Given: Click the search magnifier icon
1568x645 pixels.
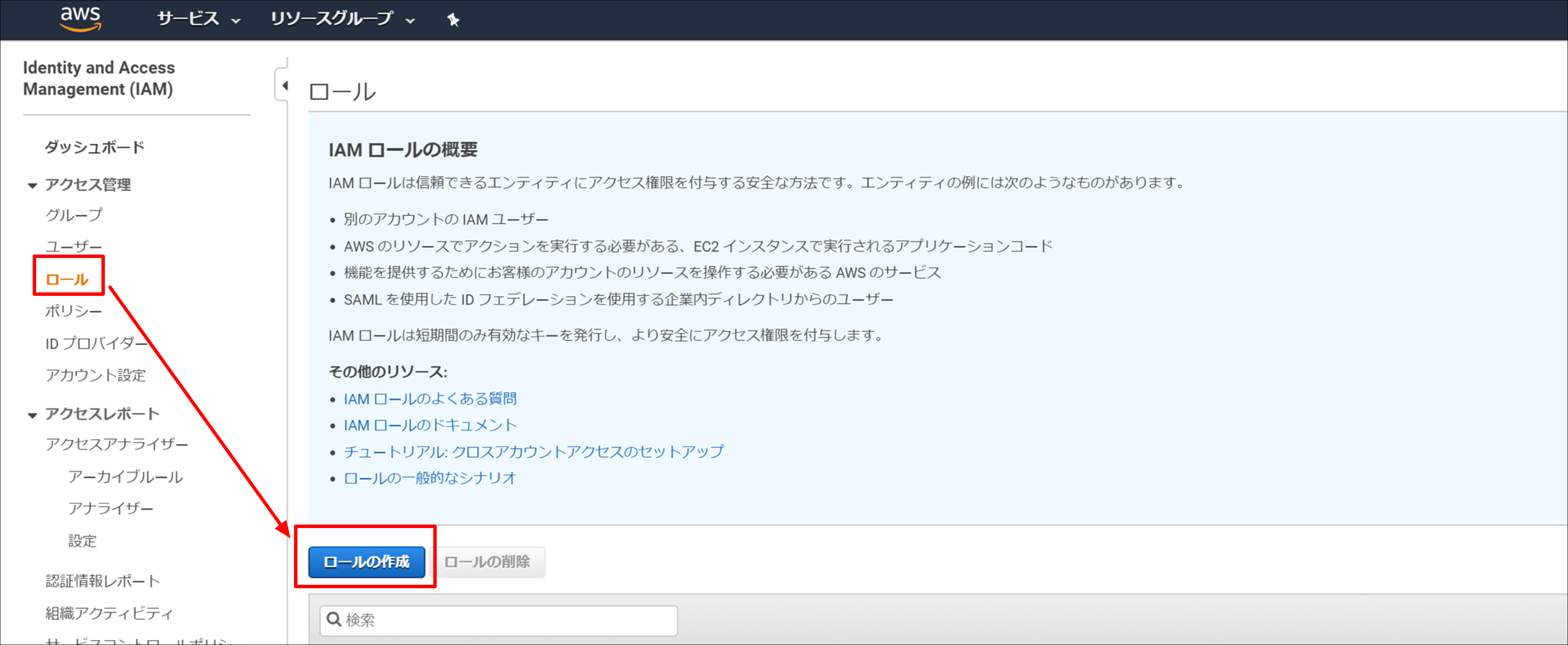Looking at the screenshot, I should [334, 620].
